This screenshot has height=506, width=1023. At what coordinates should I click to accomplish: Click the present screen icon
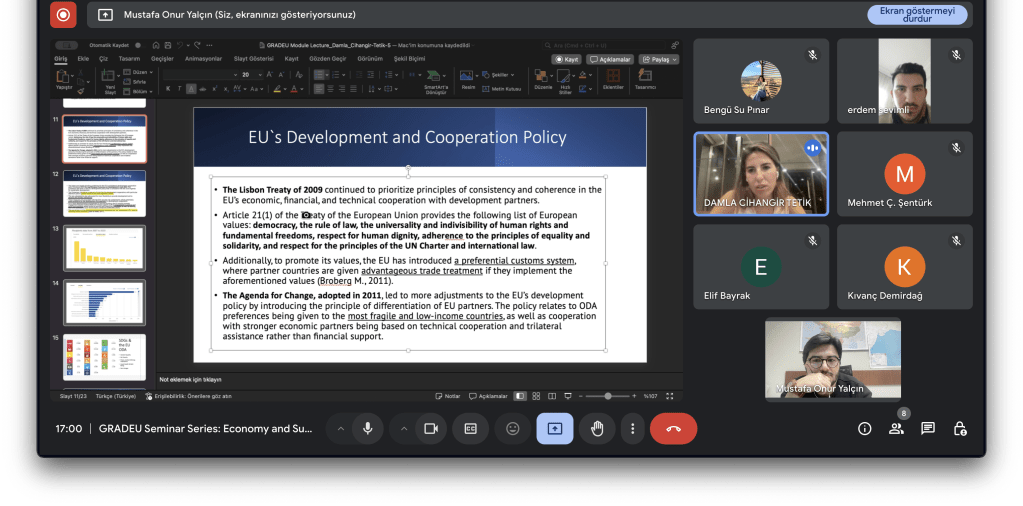(555, 428)
